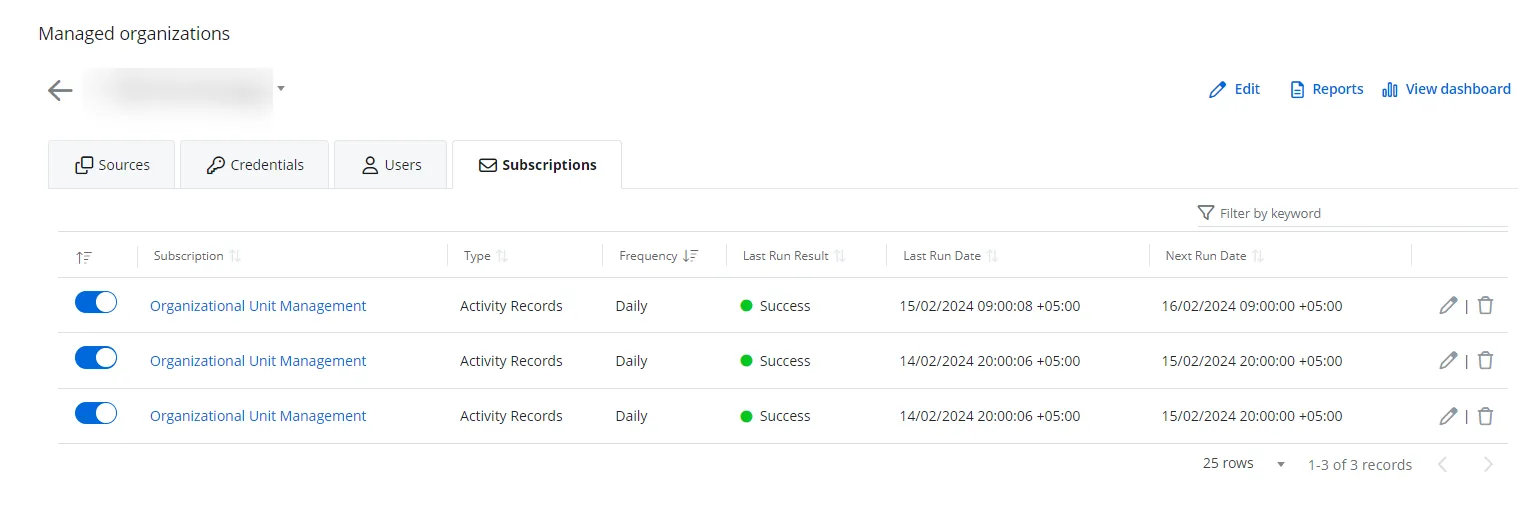The width and height of the screenshot is (1536, 506).
Task: Click the Managed organizations heading
Action: [x=134, y=34]
